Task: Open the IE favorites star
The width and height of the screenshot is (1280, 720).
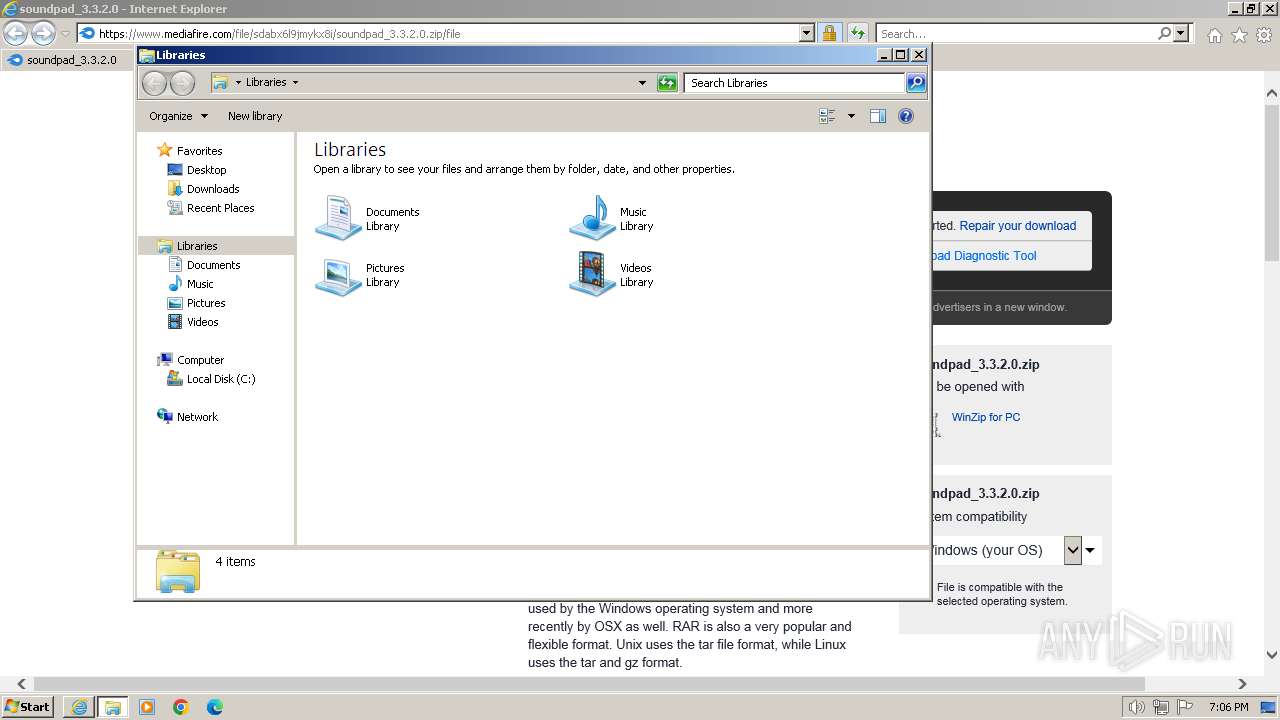Action: (1239, 35)
